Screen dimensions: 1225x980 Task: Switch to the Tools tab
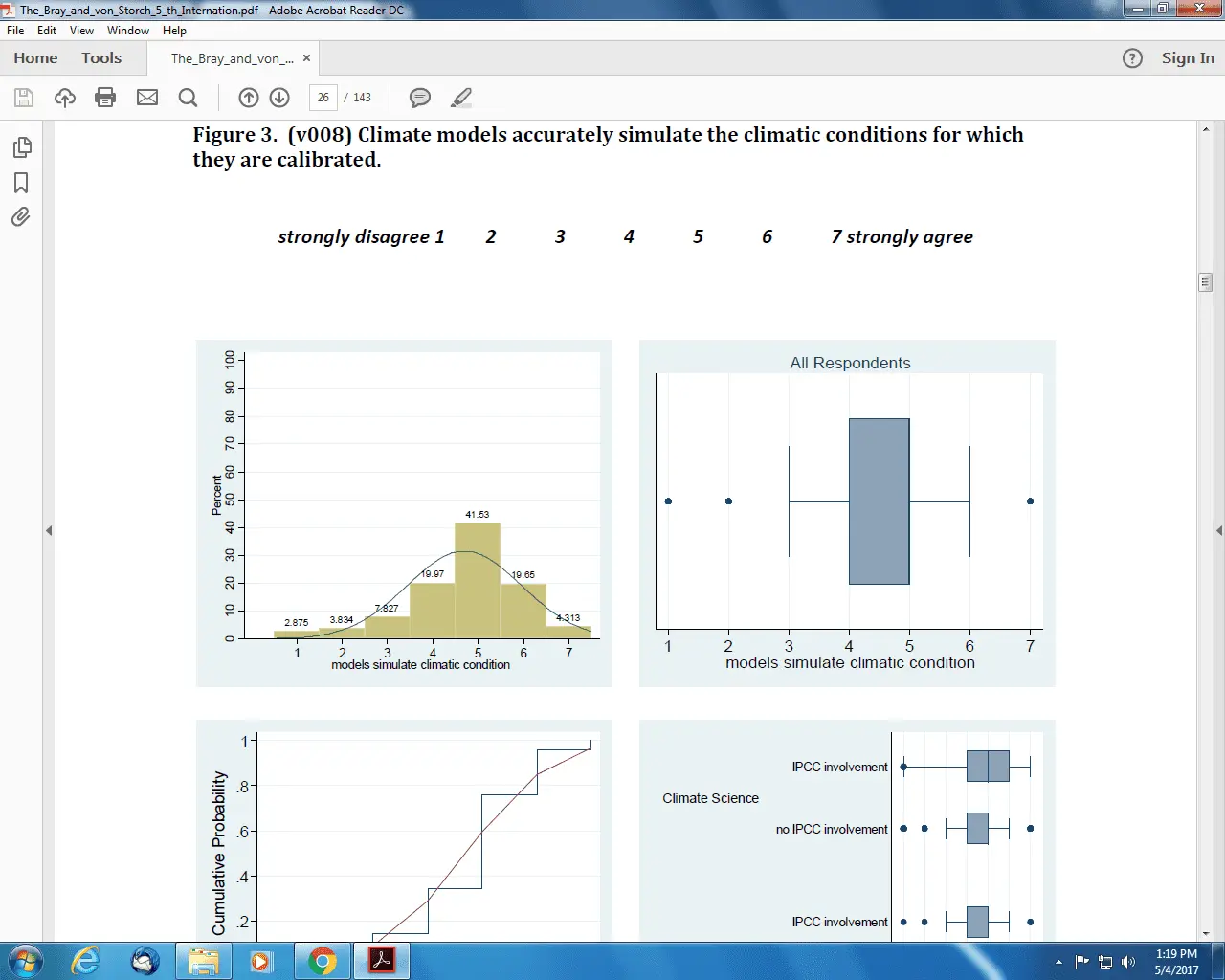point(101,58)
